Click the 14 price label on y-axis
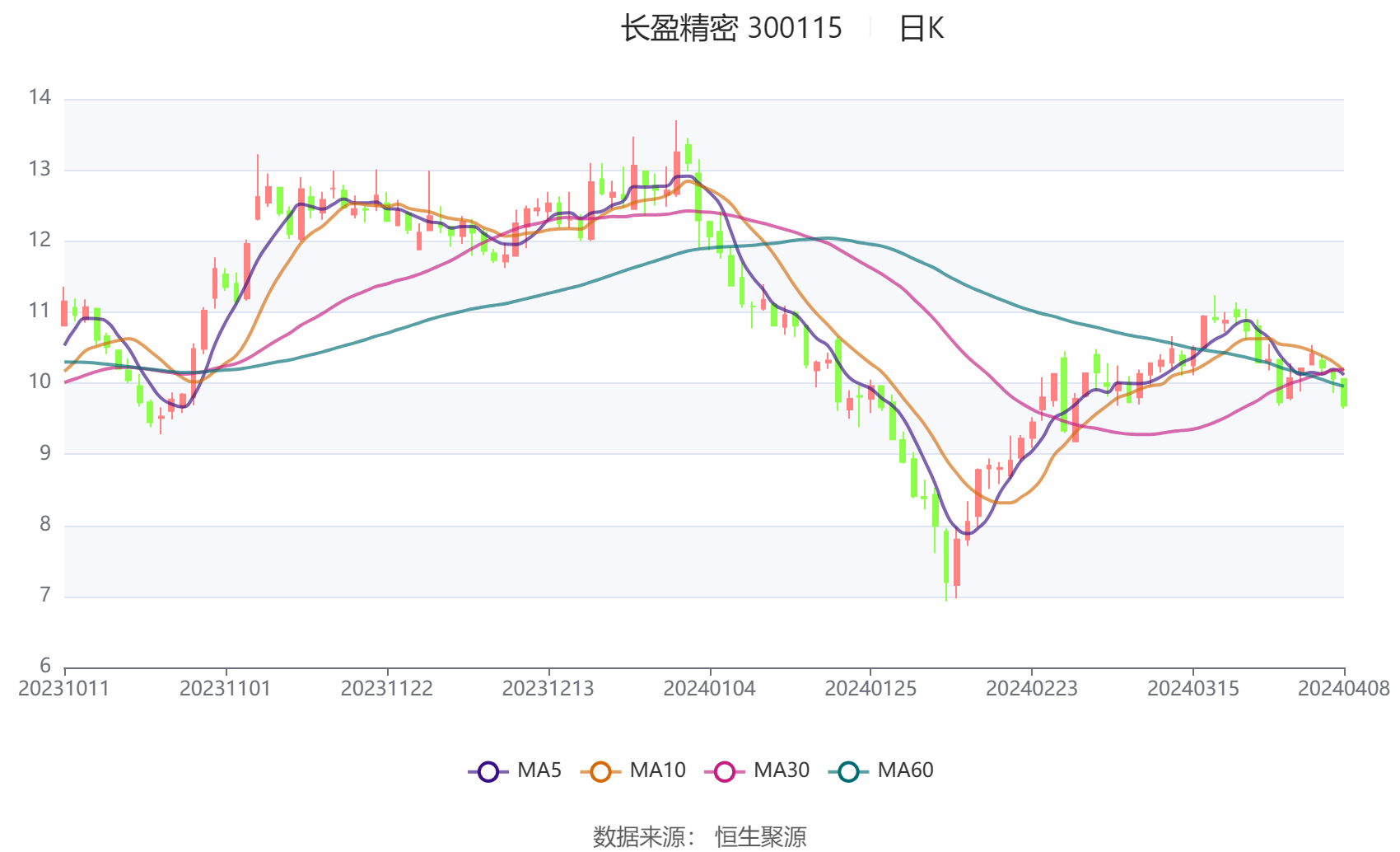 point(40,97)
